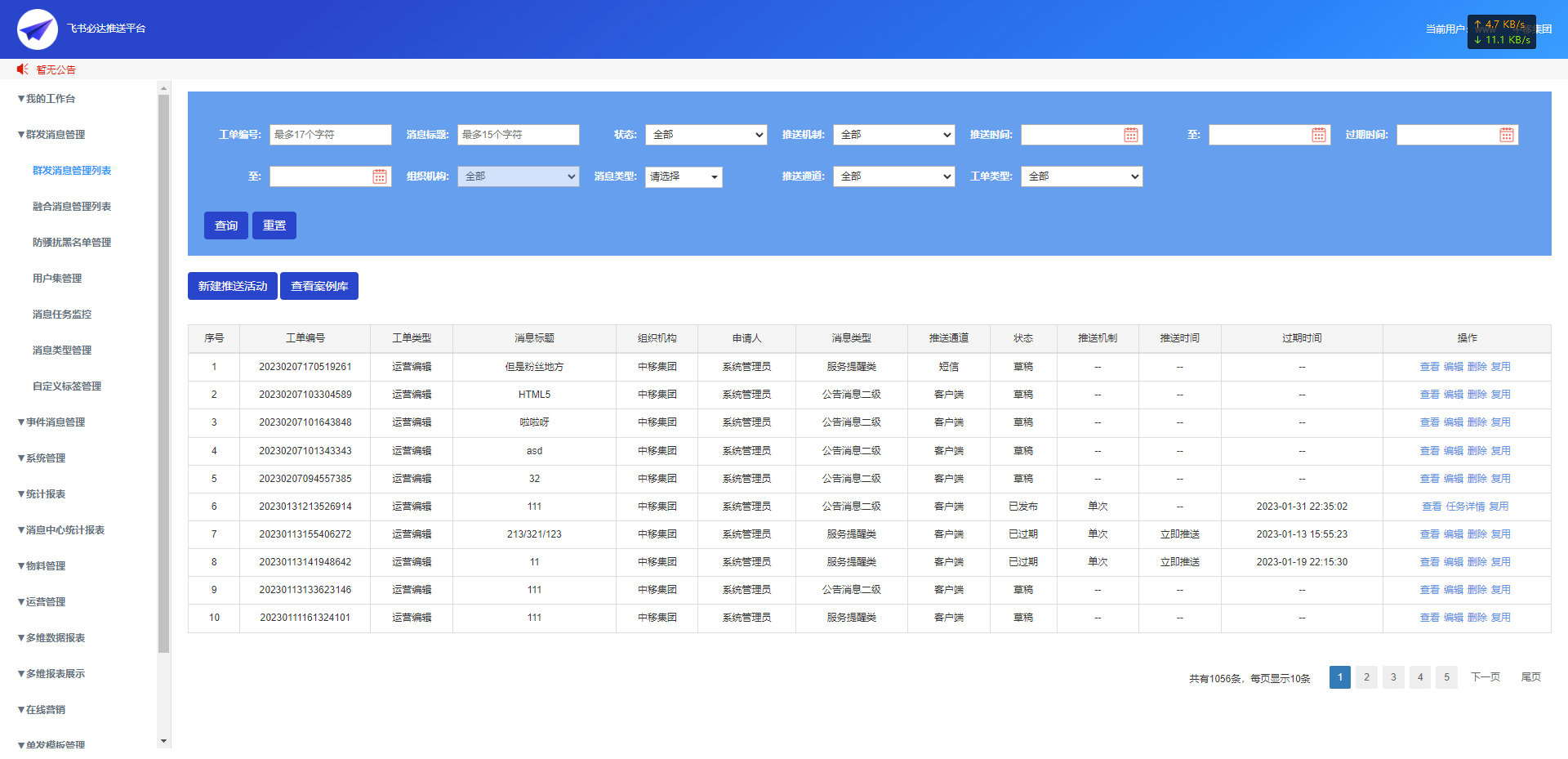Collapse 群发消息管理 menu section
The height and width of the screenshot is (759, 1568).
click(x=51, y=135)
